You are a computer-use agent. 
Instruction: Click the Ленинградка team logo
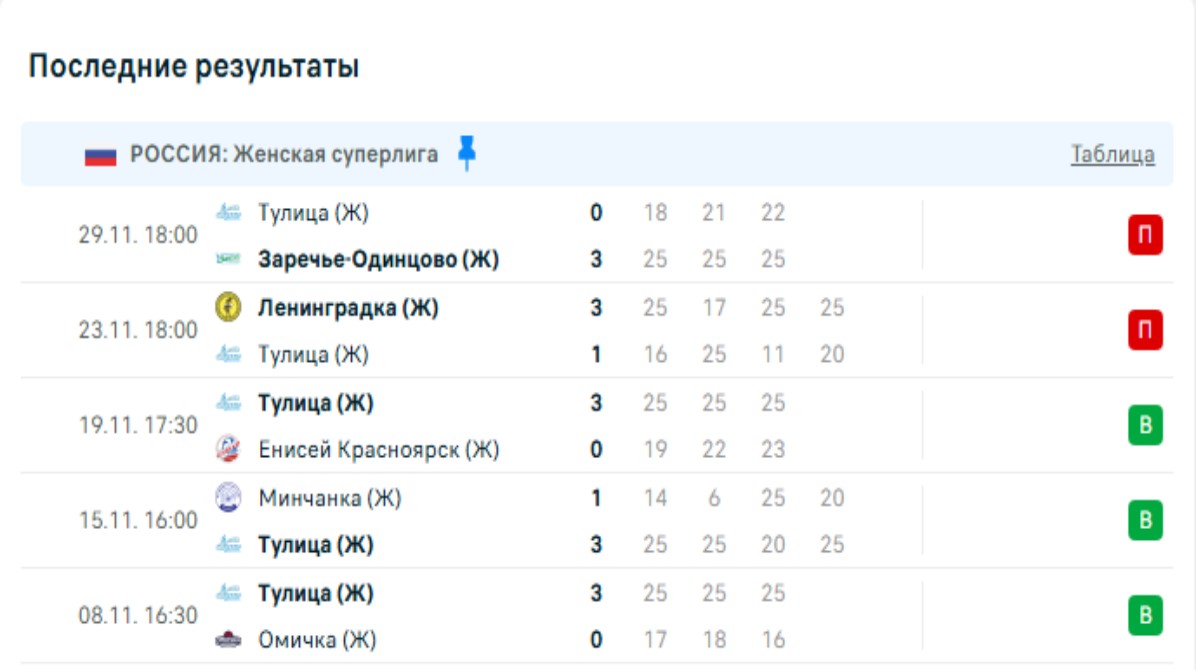tap(228, 308)
